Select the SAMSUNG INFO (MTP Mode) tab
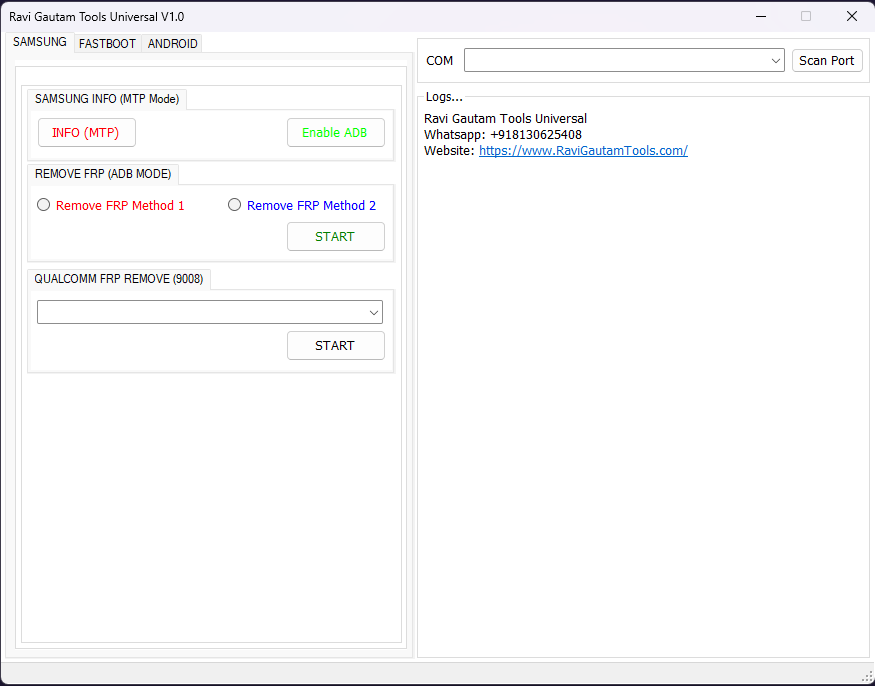This screenshot has height=686, width=875. (107, 99)
